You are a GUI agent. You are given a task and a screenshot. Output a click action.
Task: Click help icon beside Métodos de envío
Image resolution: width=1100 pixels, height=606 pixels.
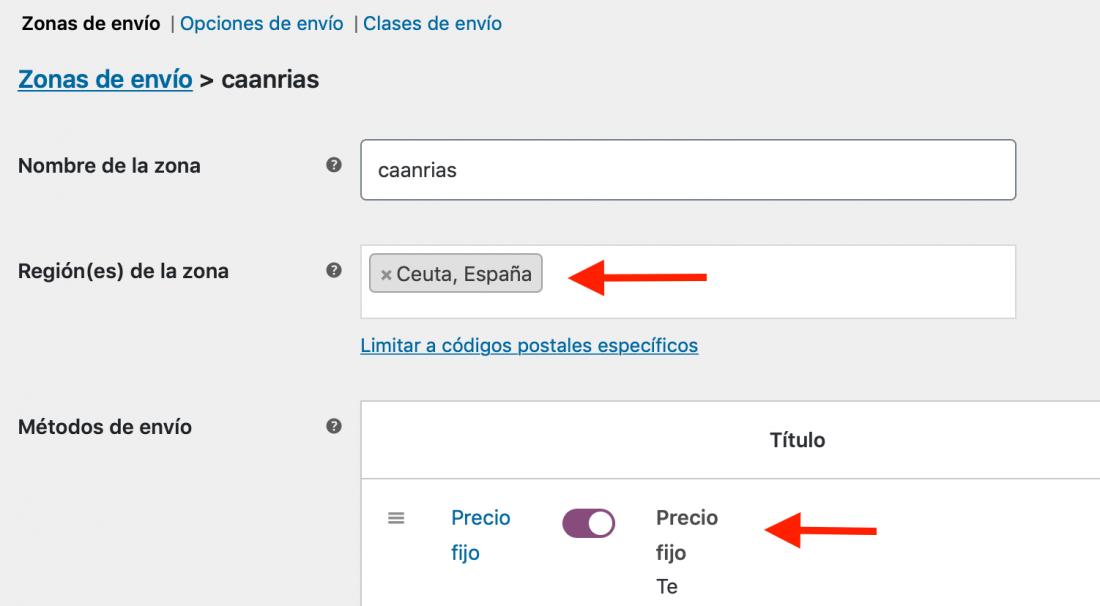334,426
